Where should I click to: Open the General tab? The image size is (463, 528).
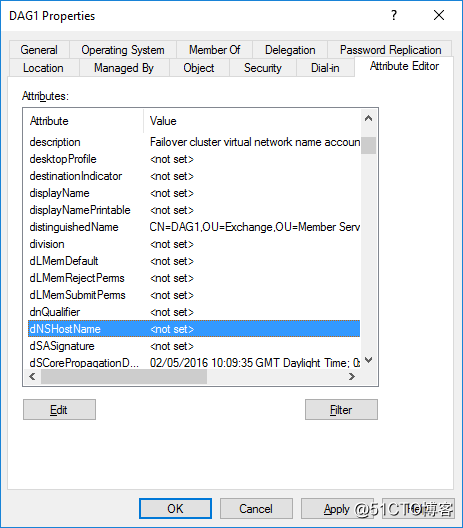click(39, 50)
